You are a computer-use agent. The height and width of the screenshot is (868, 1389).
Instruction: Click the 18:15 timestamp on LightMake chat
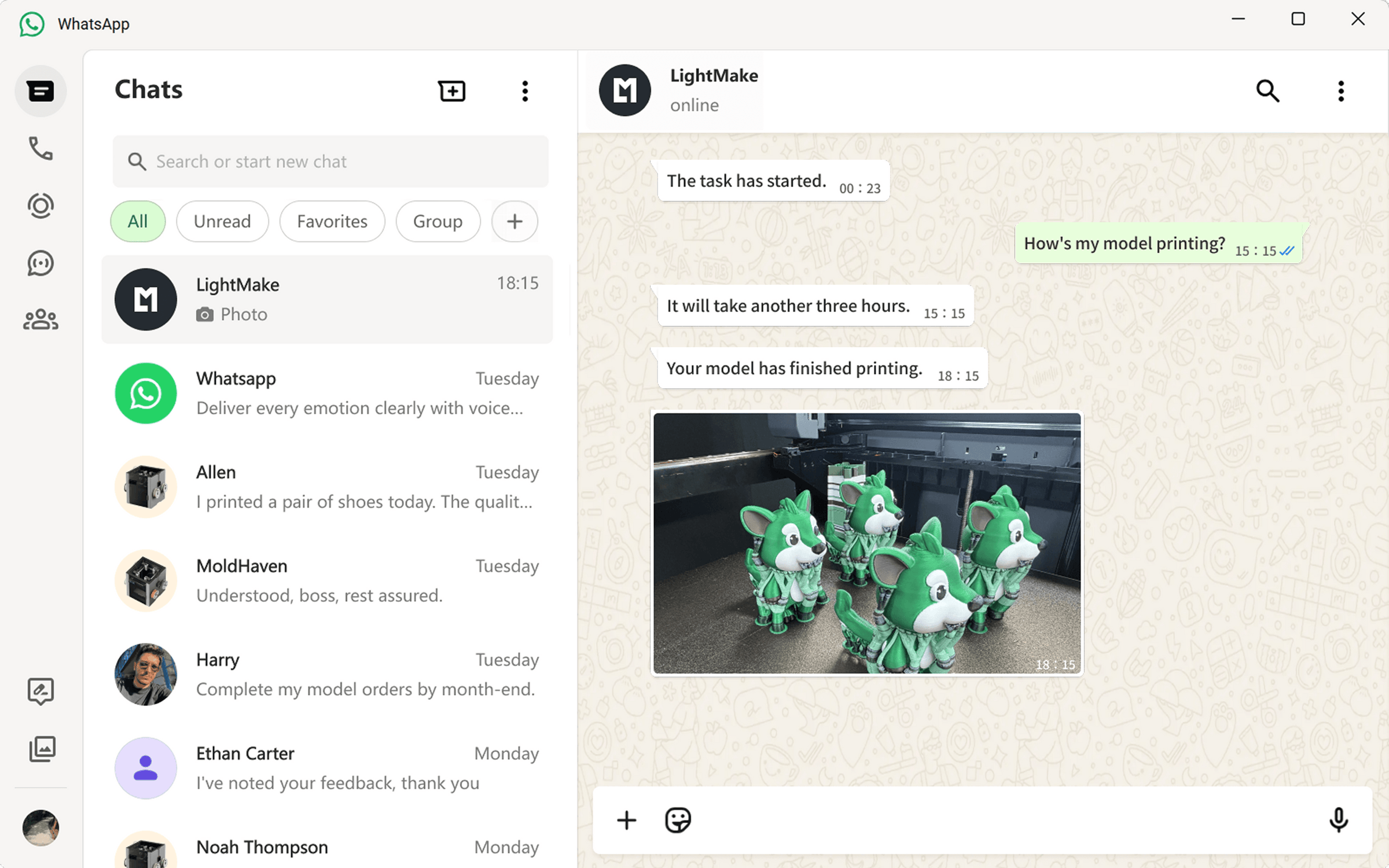[517, 283]
